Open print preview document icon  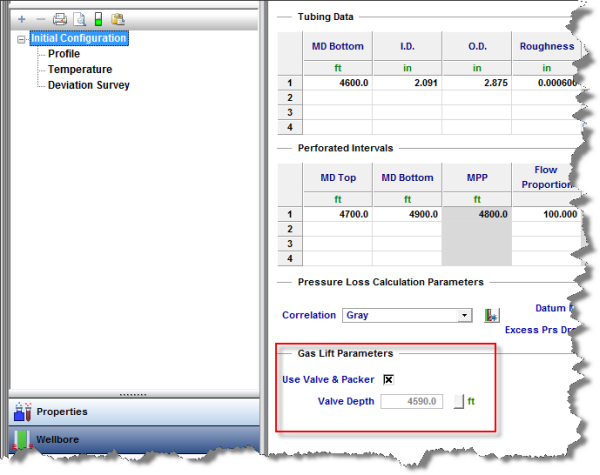pos(79,19)
